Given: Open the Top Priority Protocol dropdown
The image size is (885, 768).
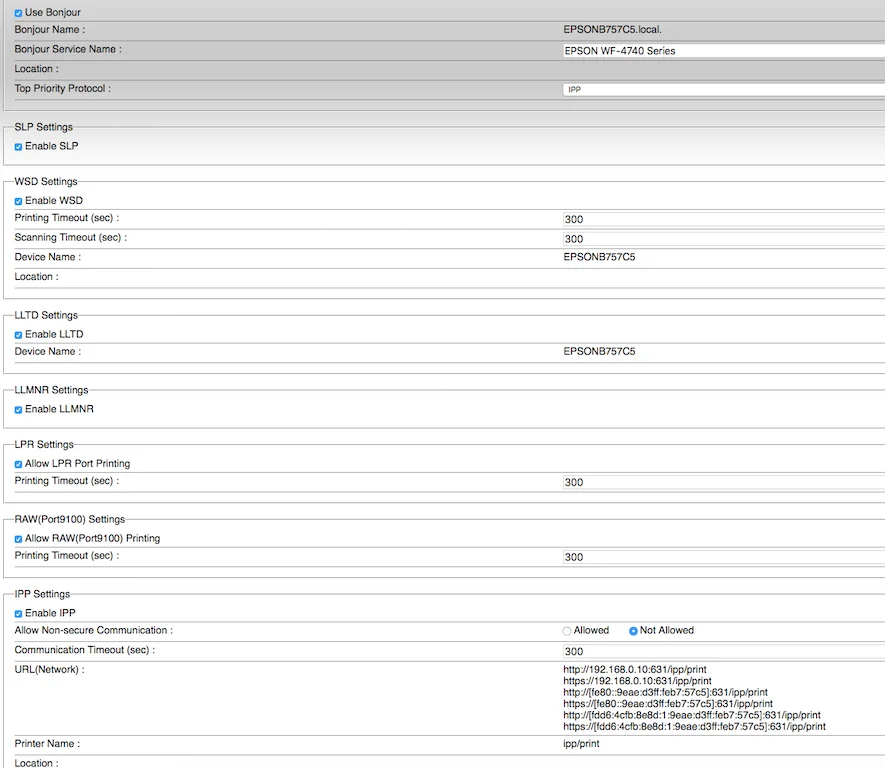Looking at the screenshot, I should click(724, 89).
